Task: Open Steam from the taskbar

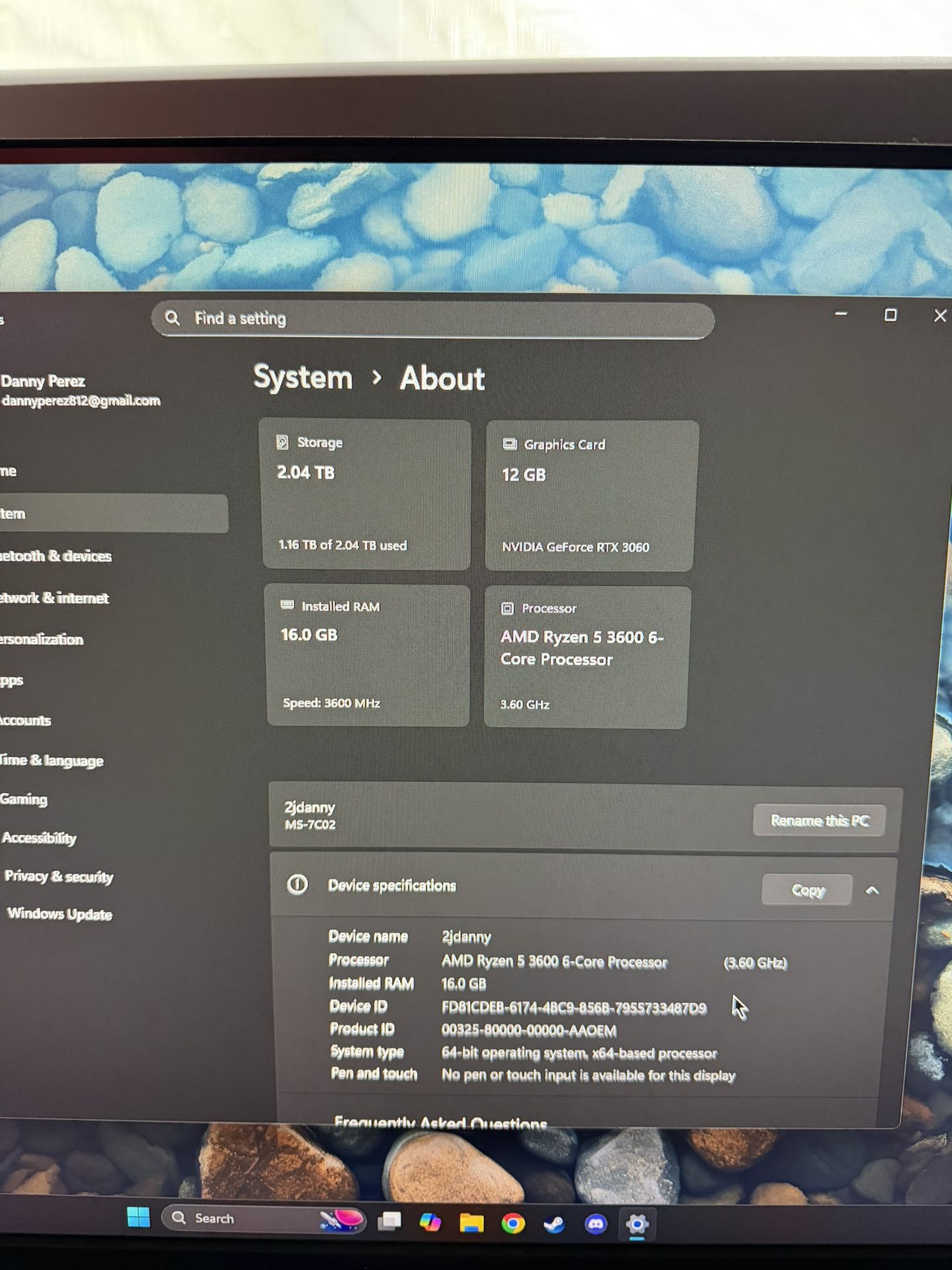Action: (554, 1224)
